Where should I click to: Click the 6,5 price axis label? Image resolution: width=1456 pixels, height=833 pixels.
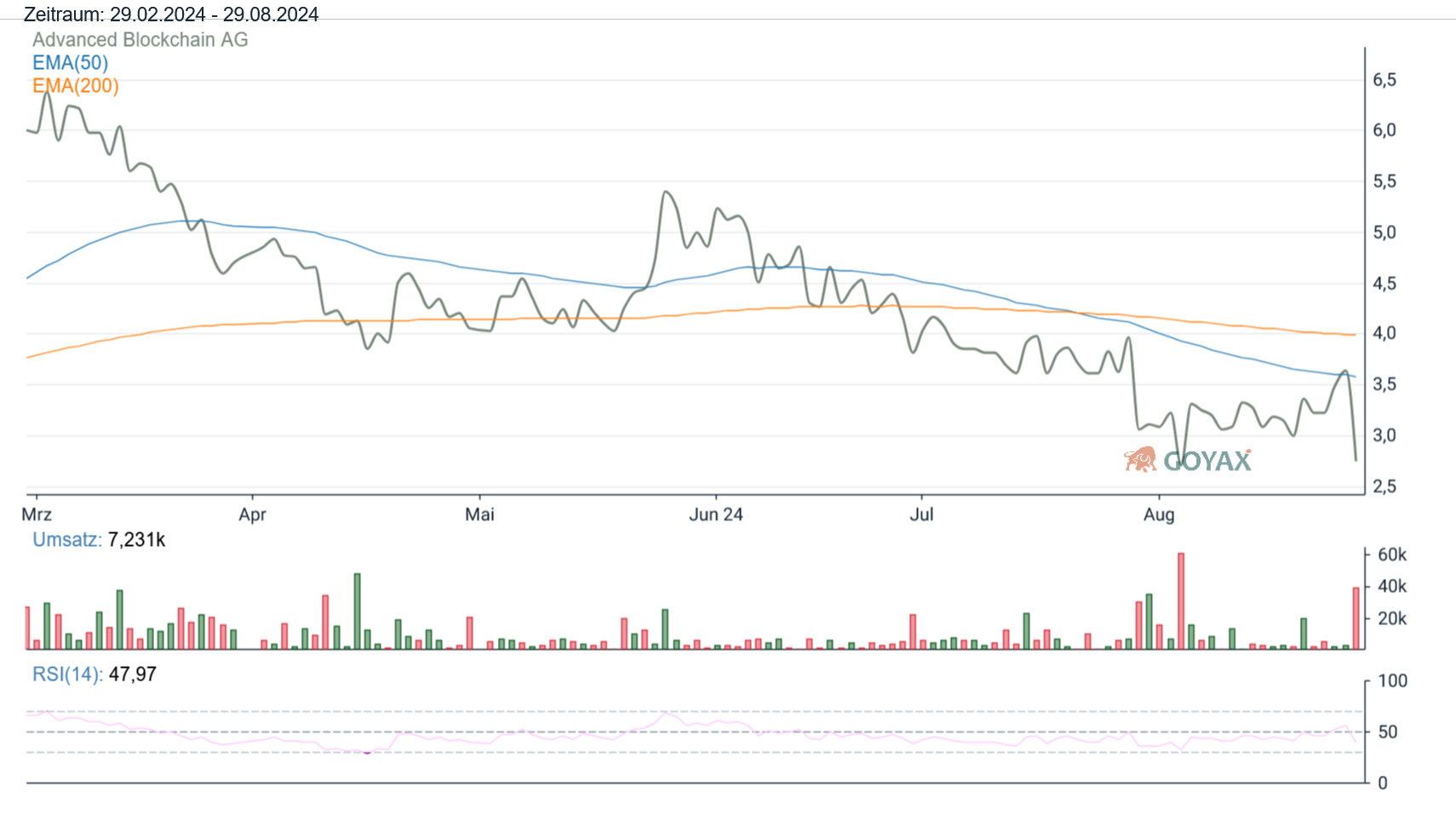pos(1384,80)
